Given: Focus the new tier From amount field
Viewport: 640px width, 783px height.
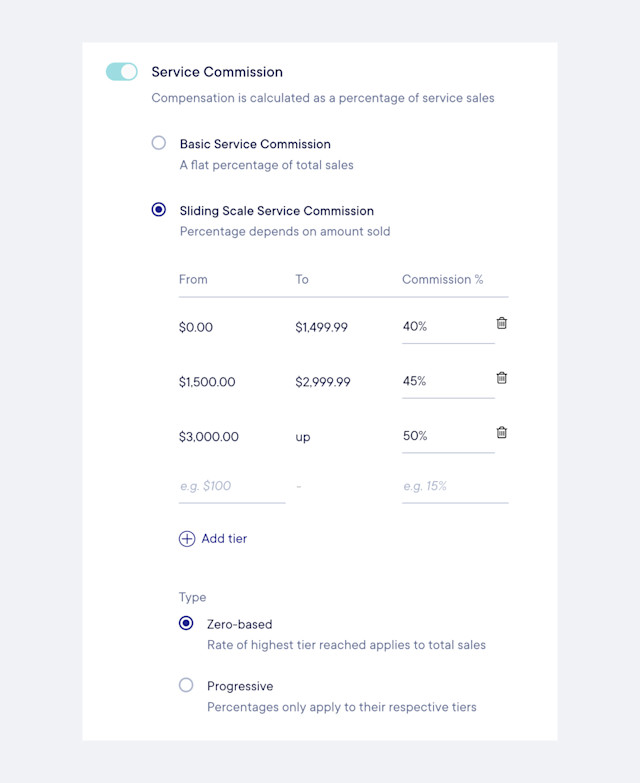Looking at the screenshot, I should click(232, 487).
